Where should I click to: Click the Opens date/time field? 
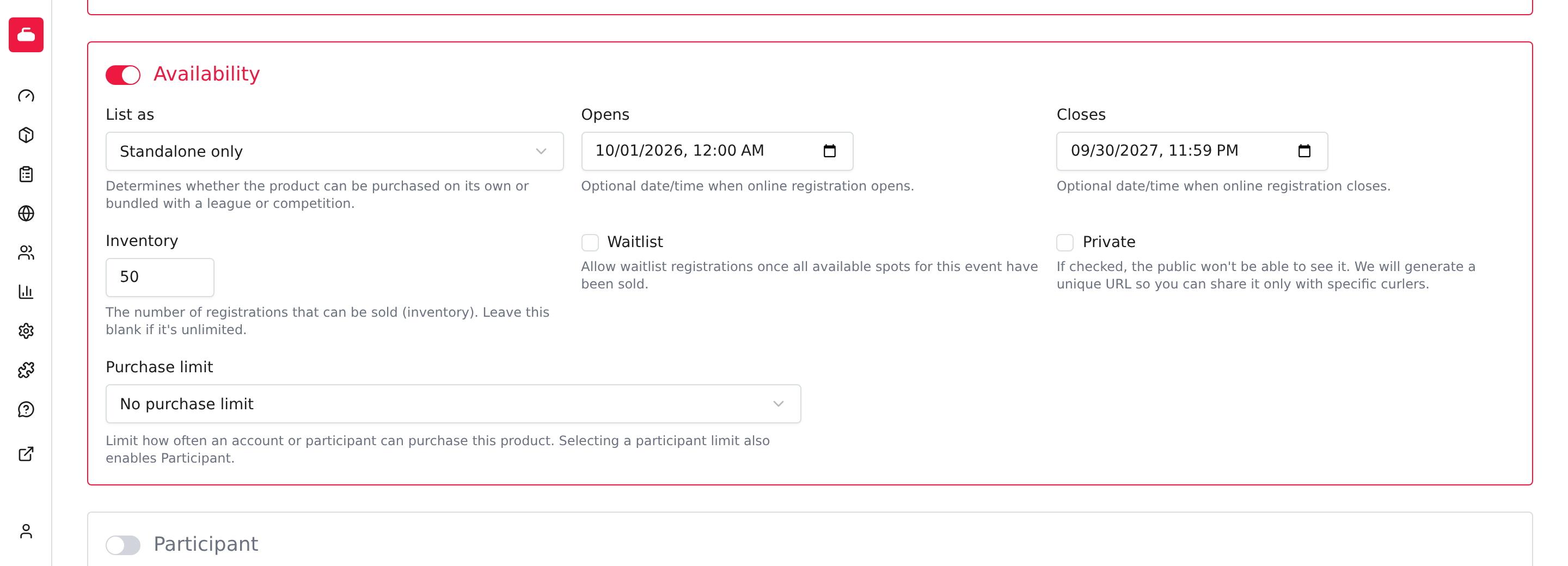click(x=717, y=151)
